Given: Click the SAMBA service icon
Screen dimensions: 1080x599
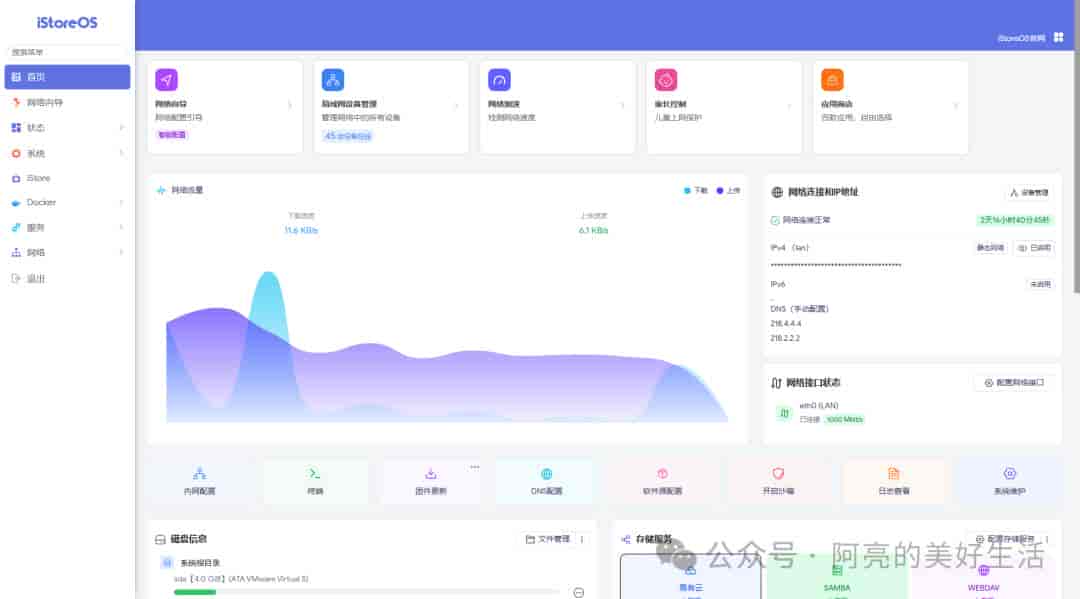Looking at the screenshot, I should click(837, 571).
